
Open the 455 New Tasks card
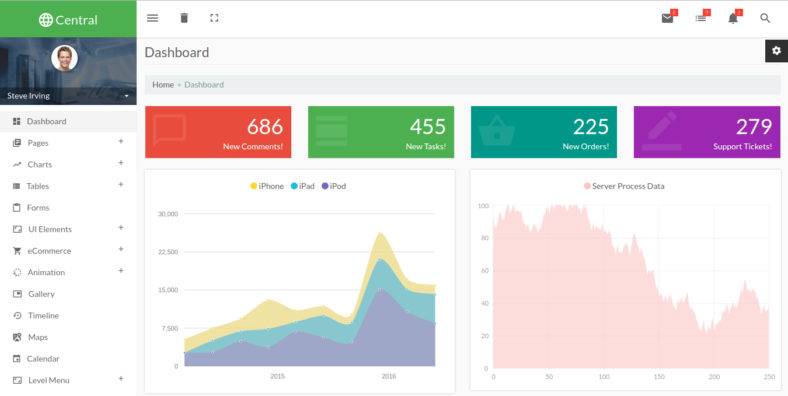(x=381, y=132)
